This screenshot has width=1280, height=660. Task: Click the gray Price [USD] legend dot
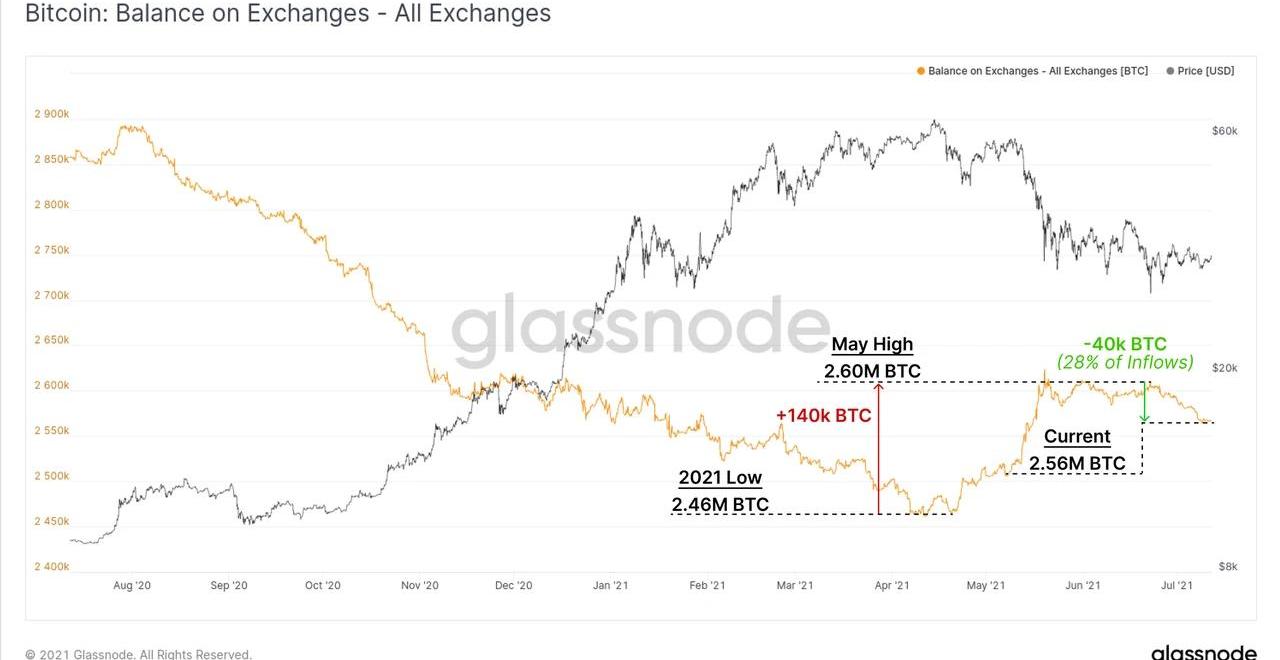(x=1170, y=71)
